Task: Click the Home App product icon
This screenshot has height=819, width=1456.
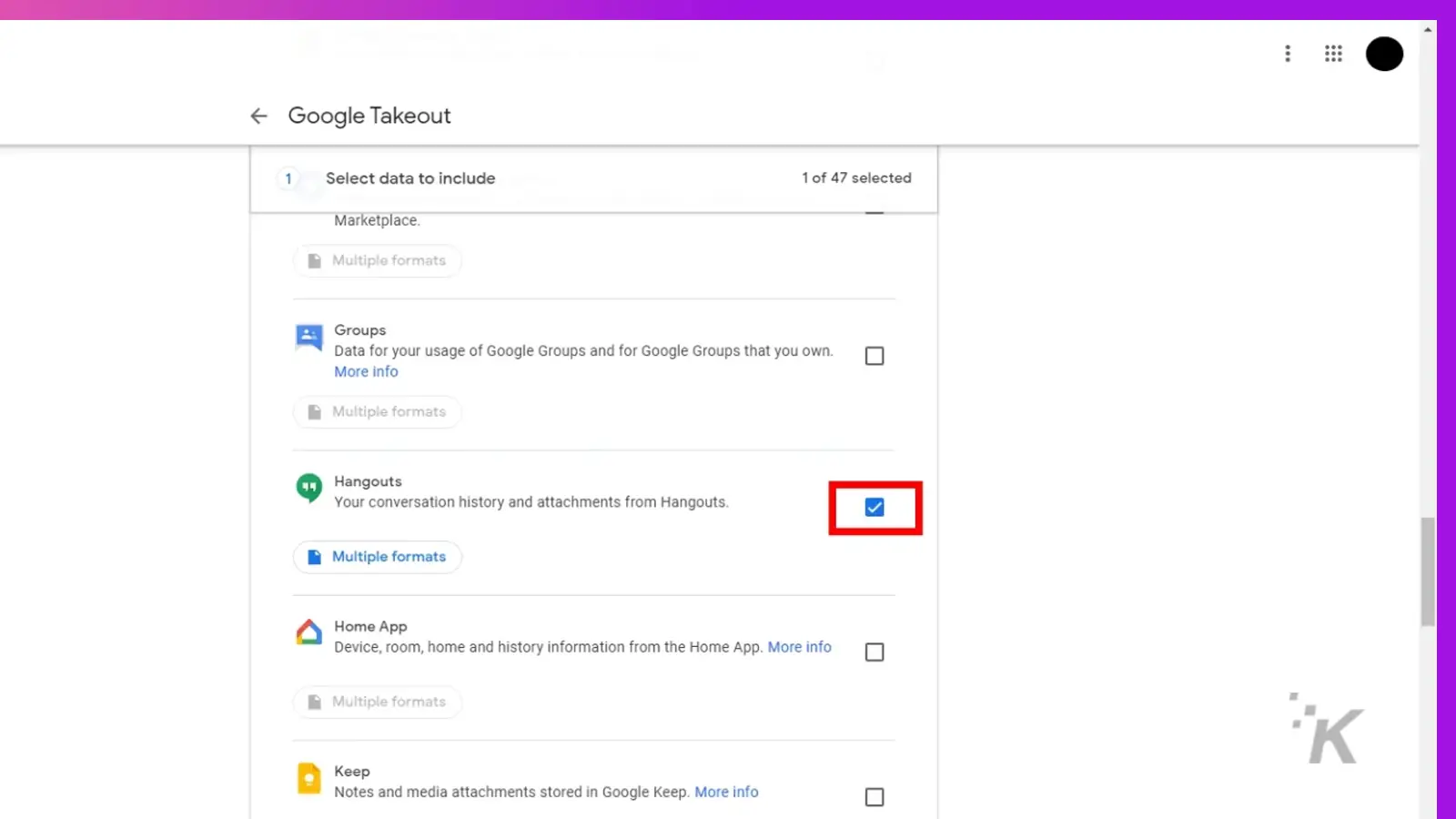Action: (309, 632)
